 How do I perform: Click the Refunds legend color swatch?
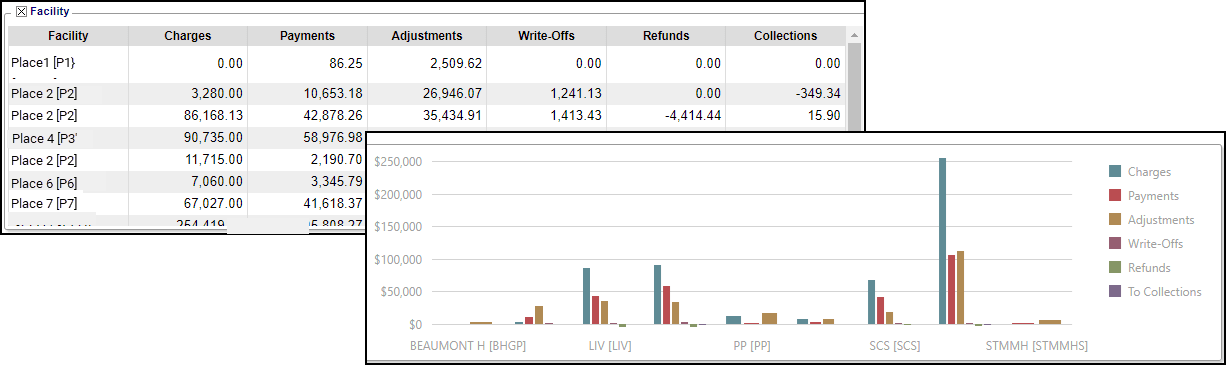click(x=1114, y=268)
